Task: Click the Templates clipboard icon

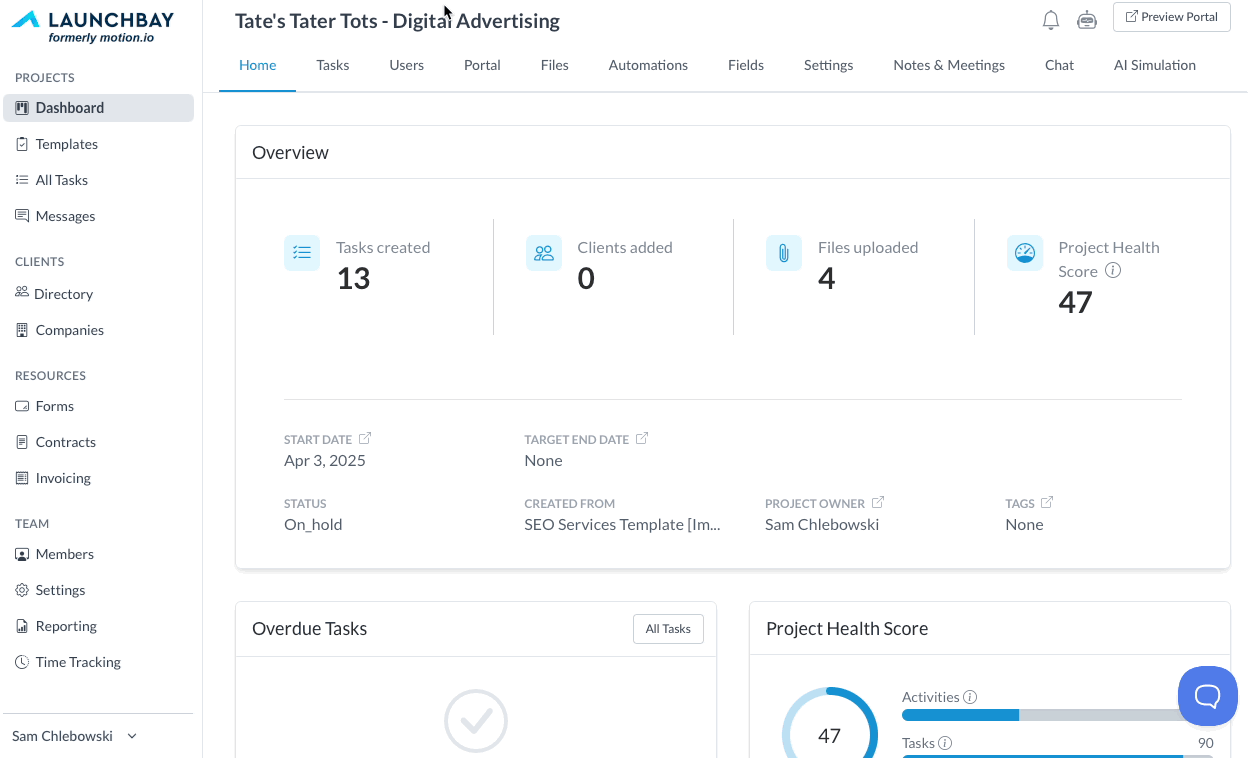Action: [x=22, y=144]
